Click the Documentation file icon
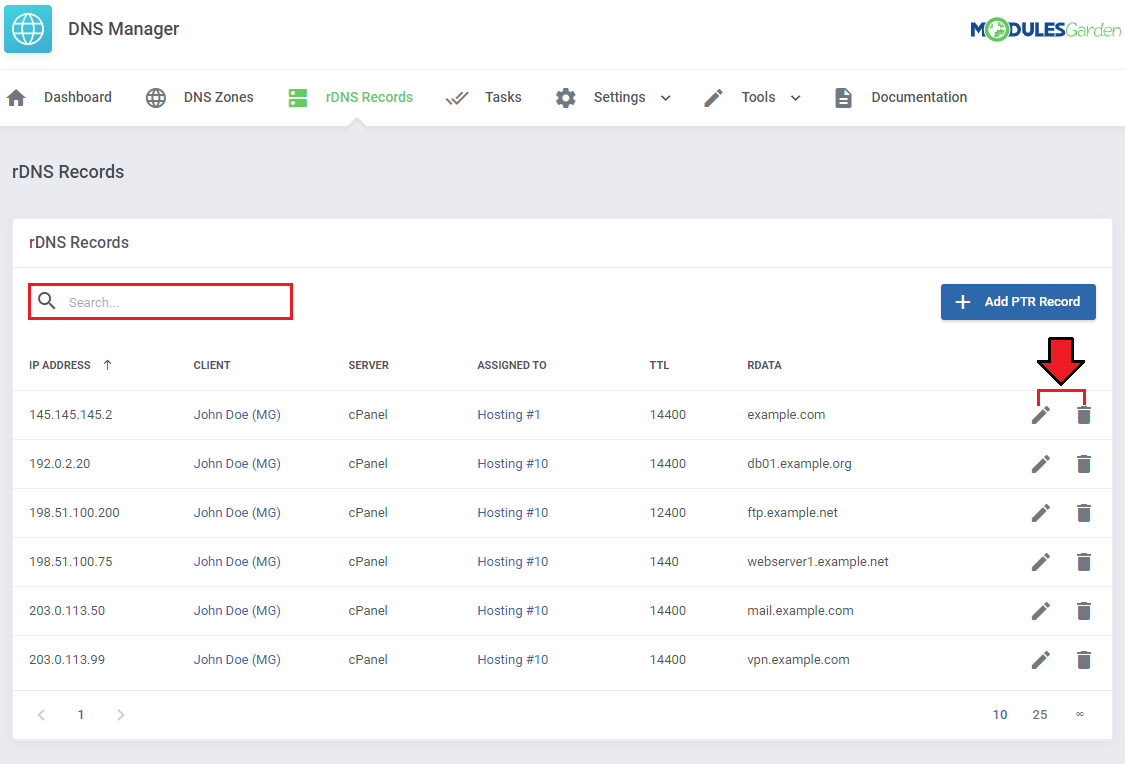The width and height of the screenshot is (1125, 764). pos(844,98)
